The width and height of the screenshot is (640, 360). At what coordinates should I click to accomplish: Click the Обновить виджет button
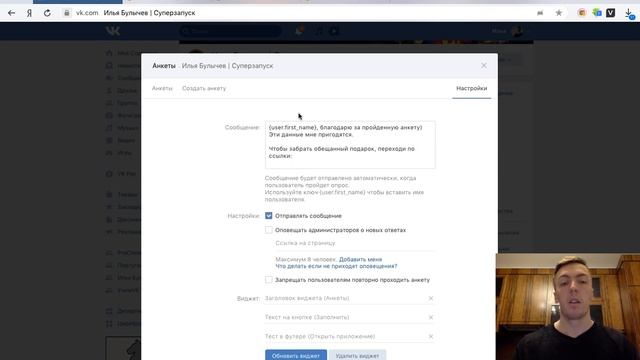coord(296,355)
